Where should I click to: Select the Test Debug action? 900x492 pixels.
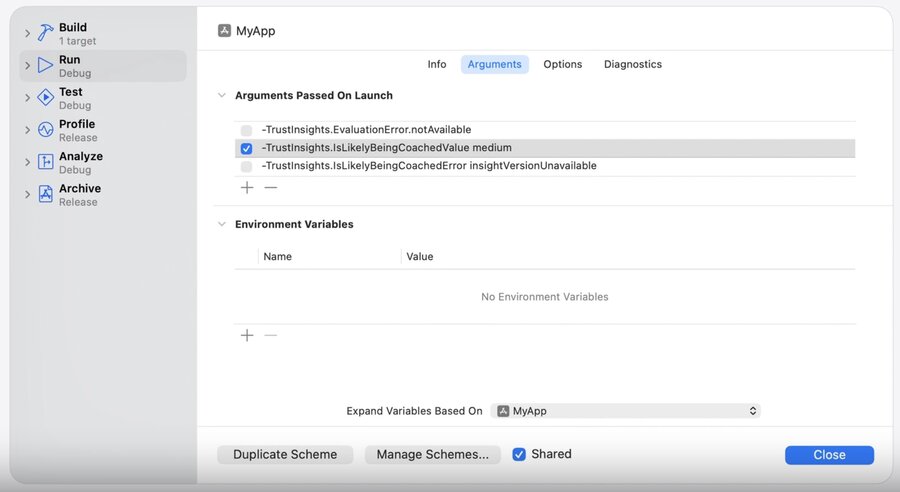pos(103,98)
